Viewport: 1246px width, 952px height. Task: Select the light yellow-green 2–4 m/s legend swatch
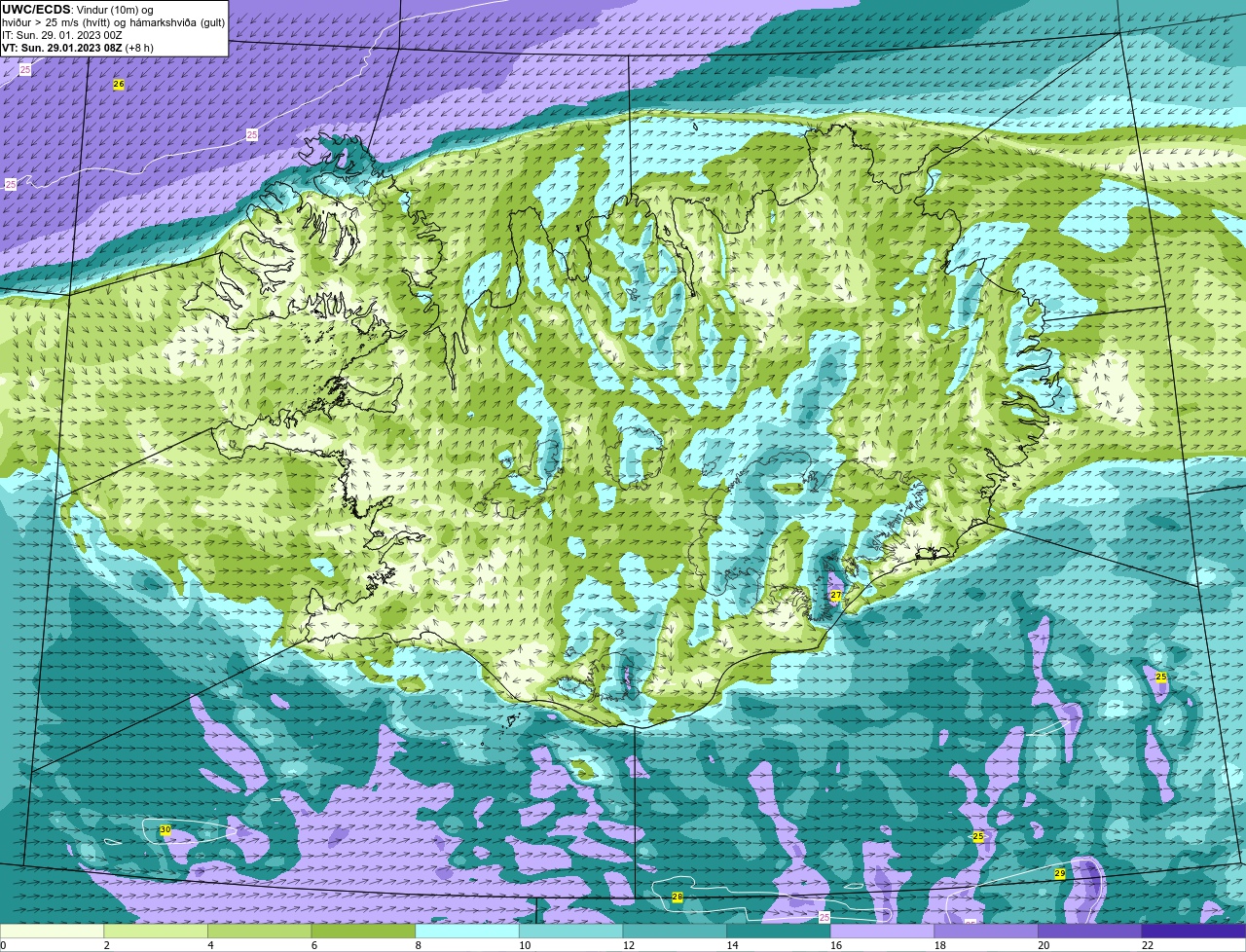[x=156, y=931]
